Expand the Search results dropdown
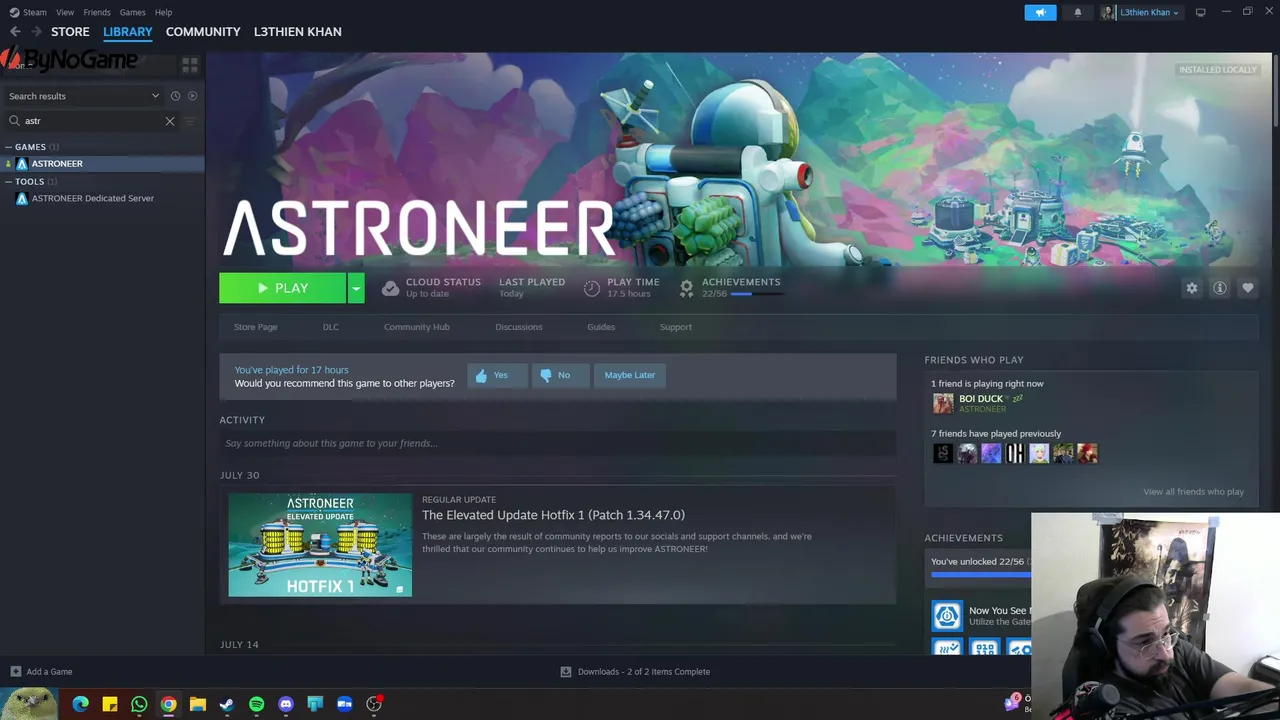 click(155, 96)
